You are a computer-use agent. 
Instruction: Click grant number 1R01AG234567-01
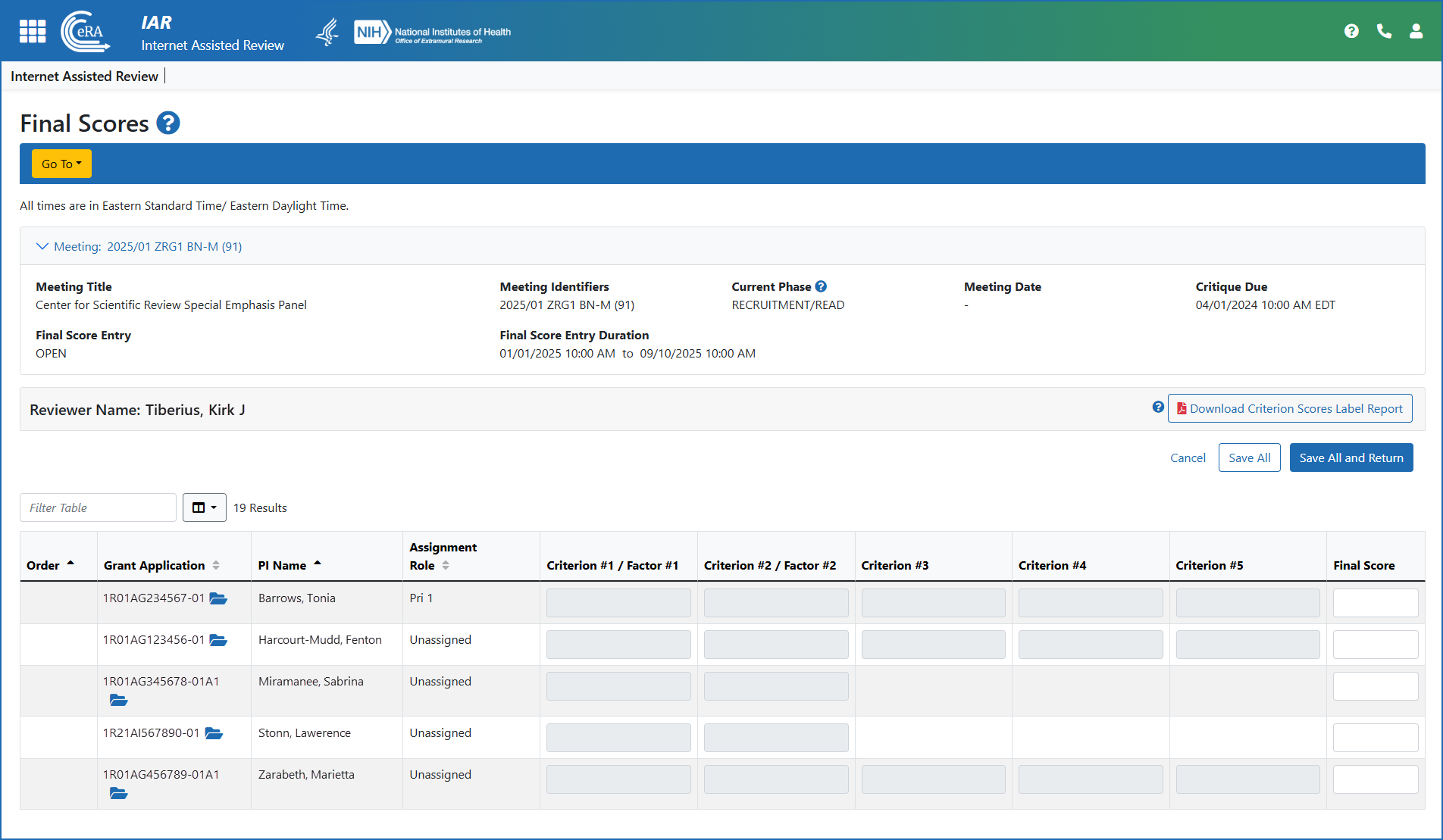point(154,598)
